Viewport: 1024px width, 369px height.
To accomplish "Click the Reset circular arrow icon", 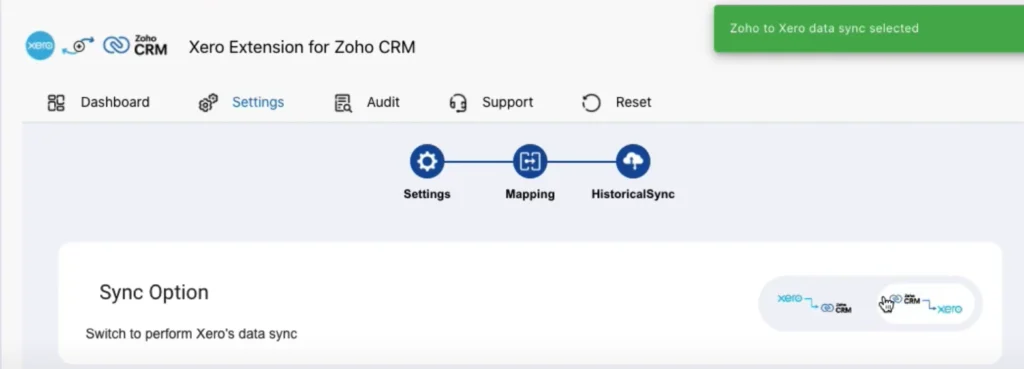I will (x=591, y=103).
